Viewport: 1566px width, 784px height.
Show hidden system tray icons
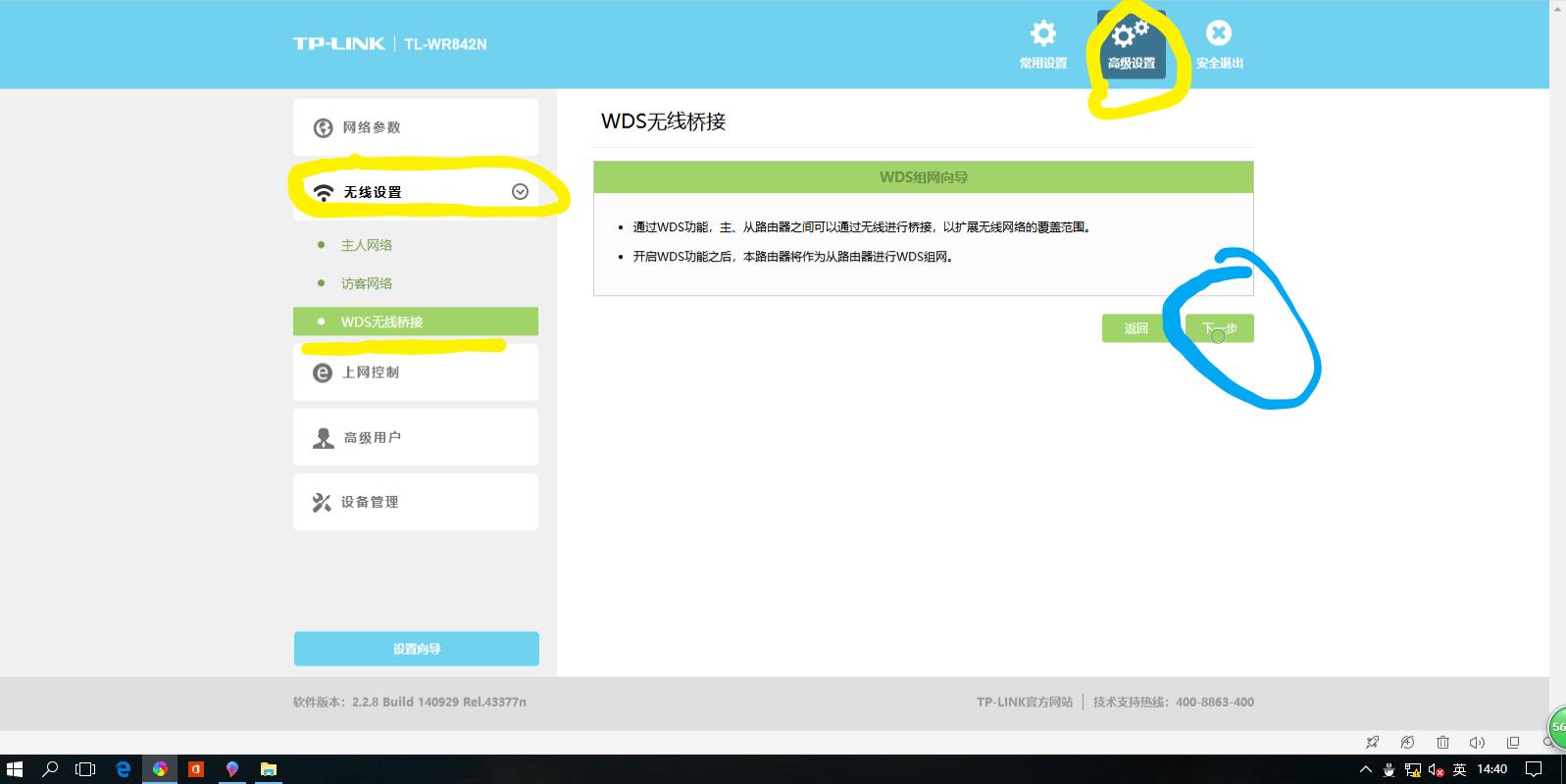[x=1365, y=769]
